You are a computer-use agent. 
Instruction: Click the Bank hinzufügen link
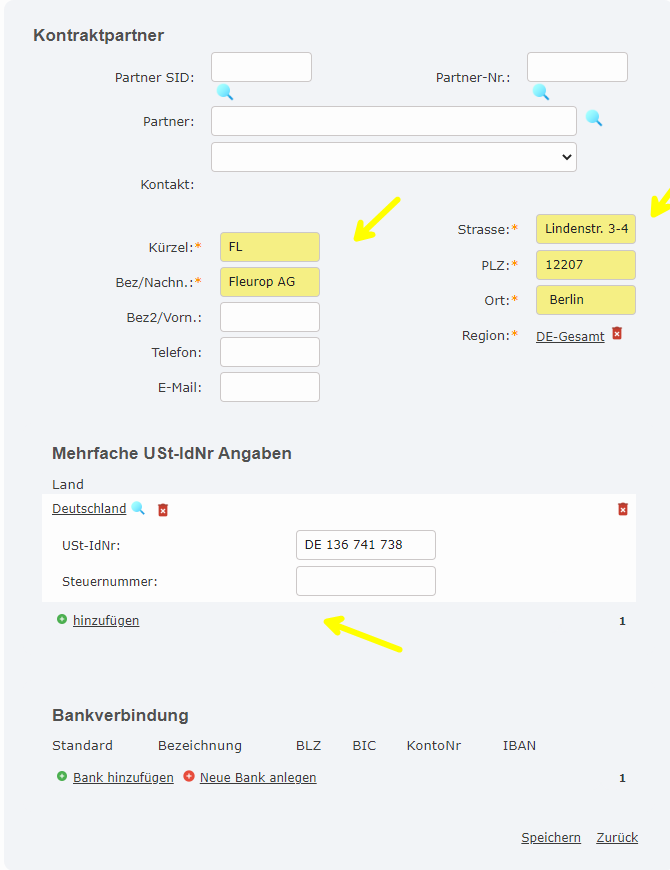click(123, 777)
